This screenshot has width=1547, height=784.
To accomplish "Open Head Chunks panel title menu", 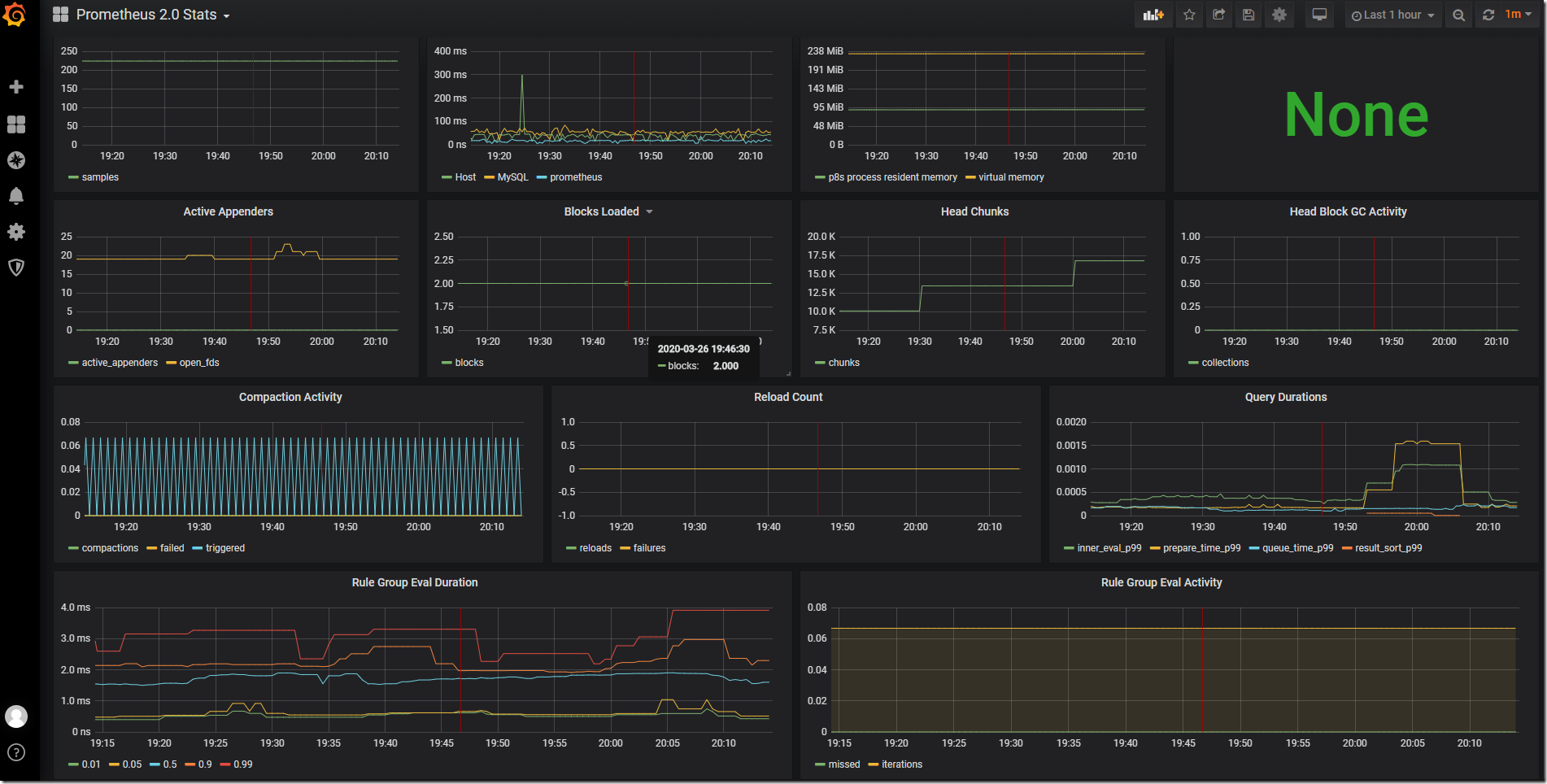I will [x=974, y=211].
